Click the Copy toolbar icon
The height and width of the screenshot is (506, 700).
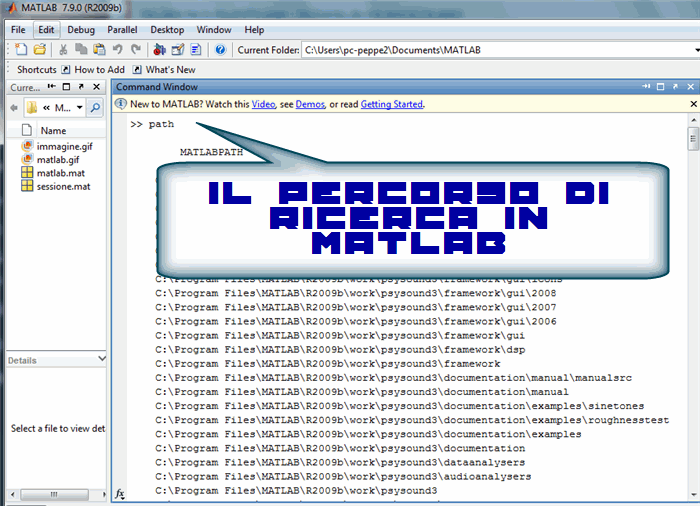click(81, 49)
